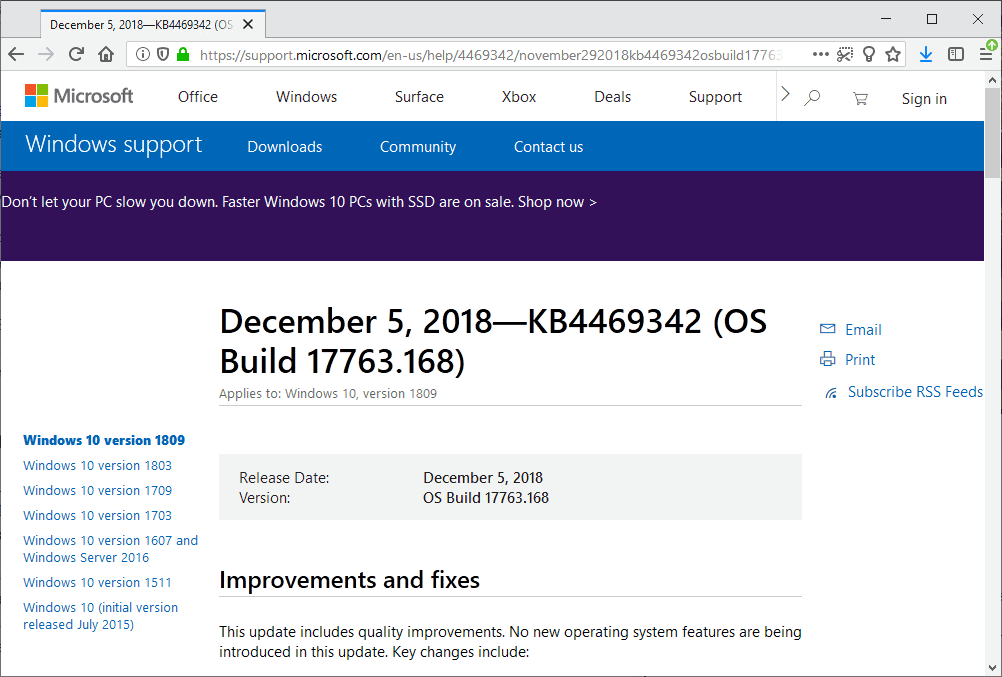Screen dimensions: 1002x677
Task: Toggle the sidebar panel icon
Action: (x=956, y=54)
